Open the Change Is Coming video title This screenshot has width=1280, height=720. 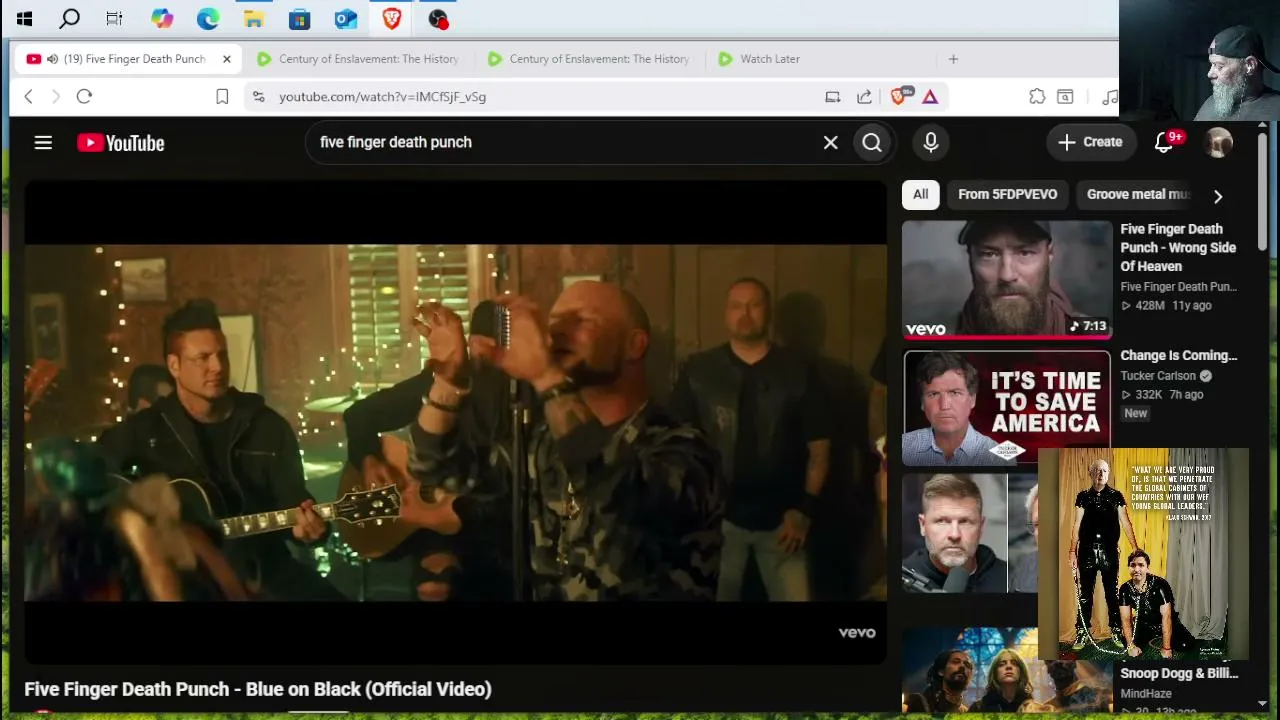(x=1178, y=355)
